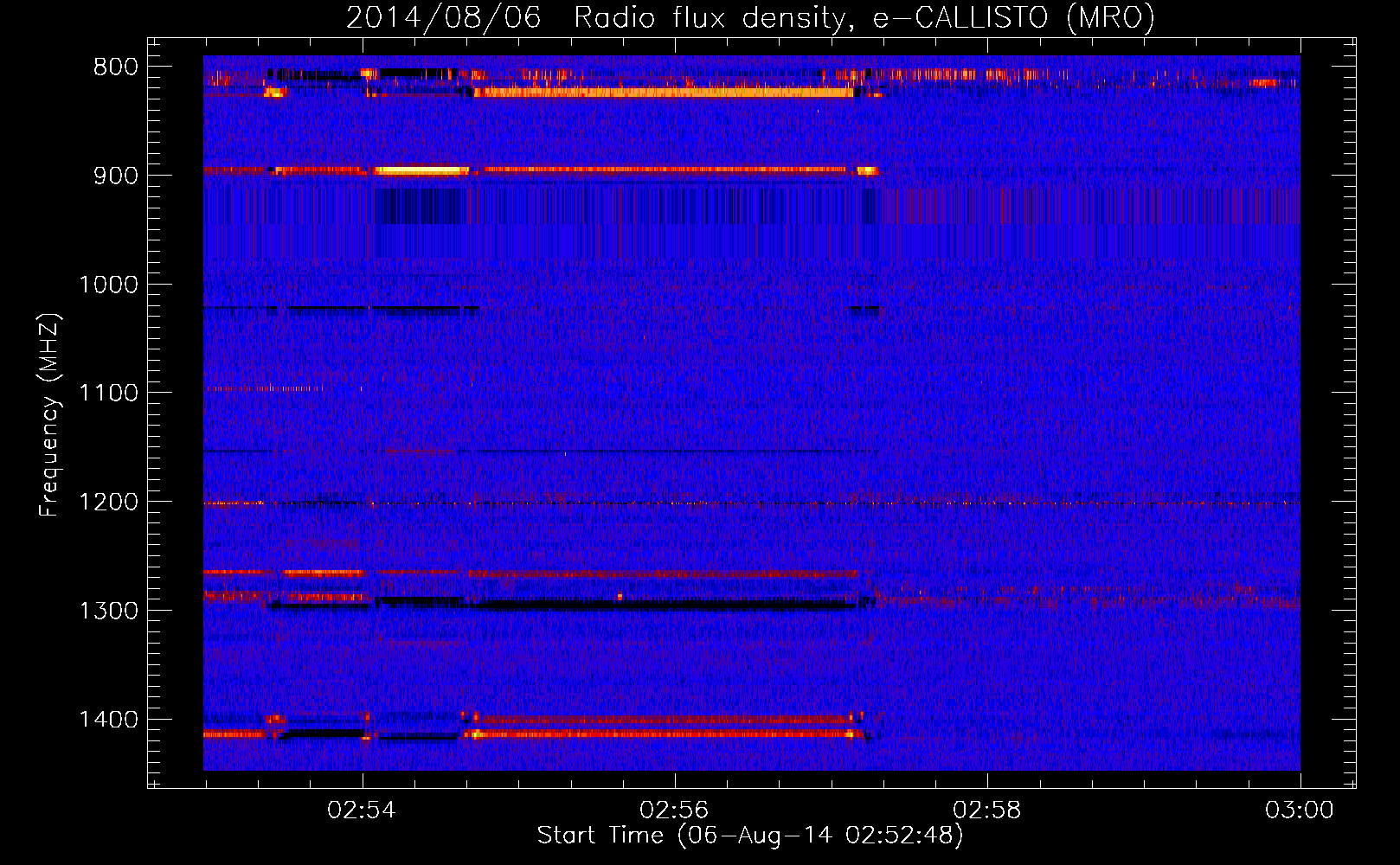Click the bright yellow emission band near 820 MHz

[x=664, y=92]
